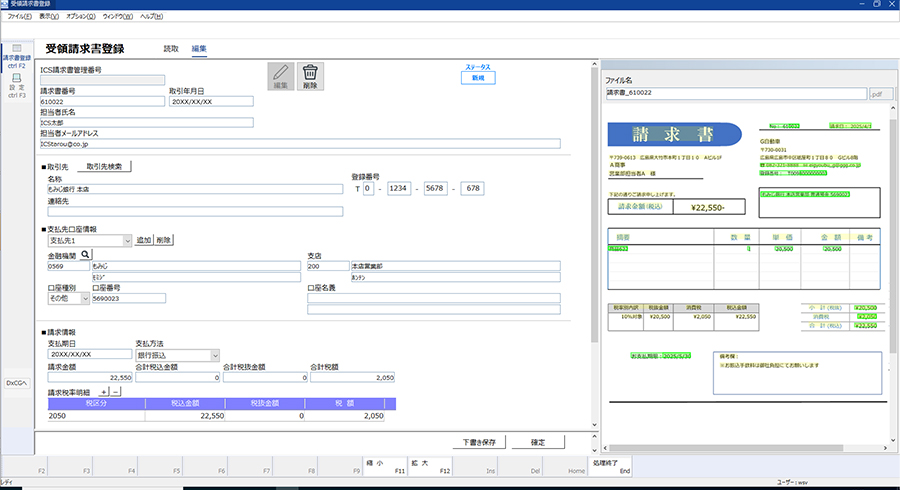Image resolution: width=900 pixels, height=490 pixels.
Task: Click form vertical scrollbar thumb
Action: (x=595, y=205)
